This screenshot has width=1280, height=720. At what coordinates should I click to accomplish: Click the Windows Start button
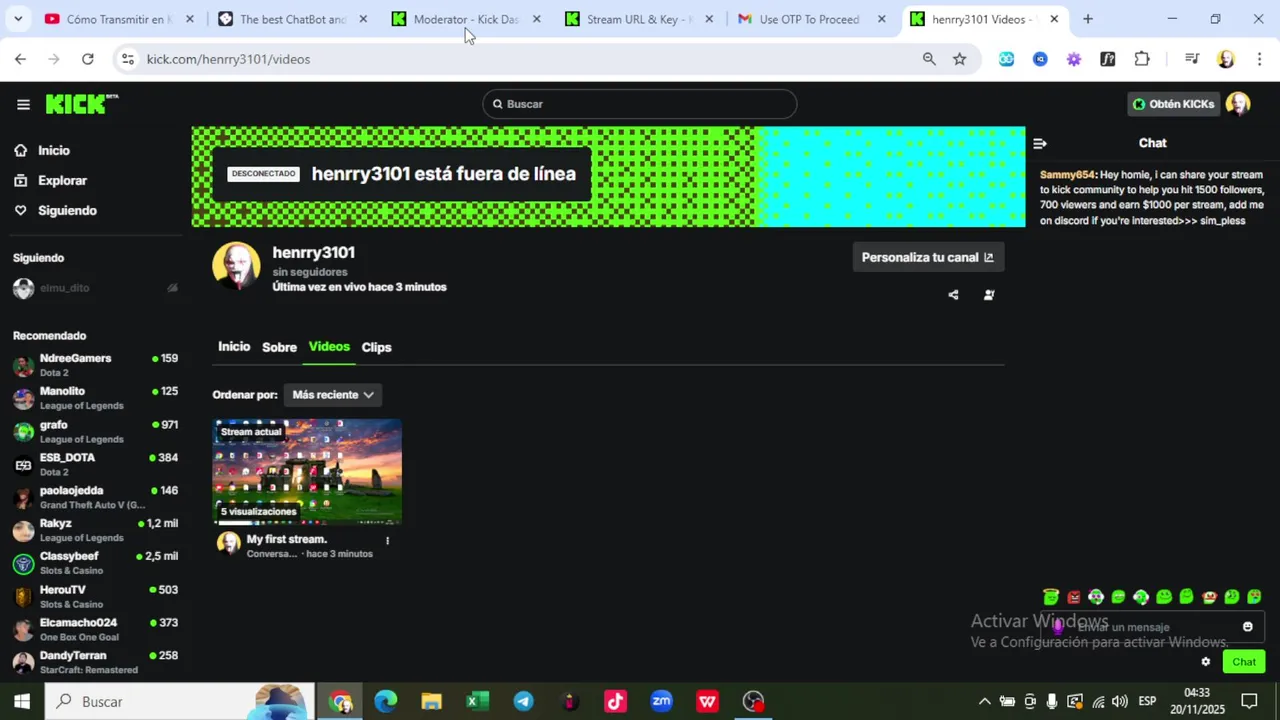pyautogui.click(x=22, y=701)
